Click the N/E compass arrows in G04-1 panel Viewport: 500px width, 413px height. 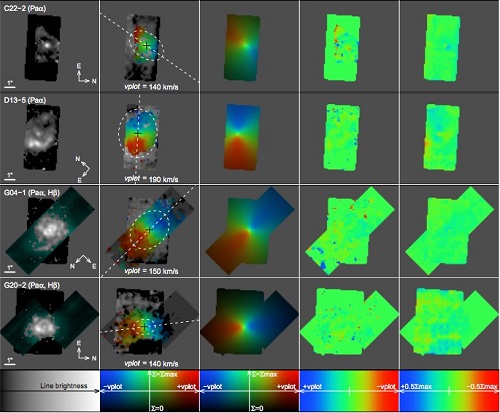click(x=83, y=261)
